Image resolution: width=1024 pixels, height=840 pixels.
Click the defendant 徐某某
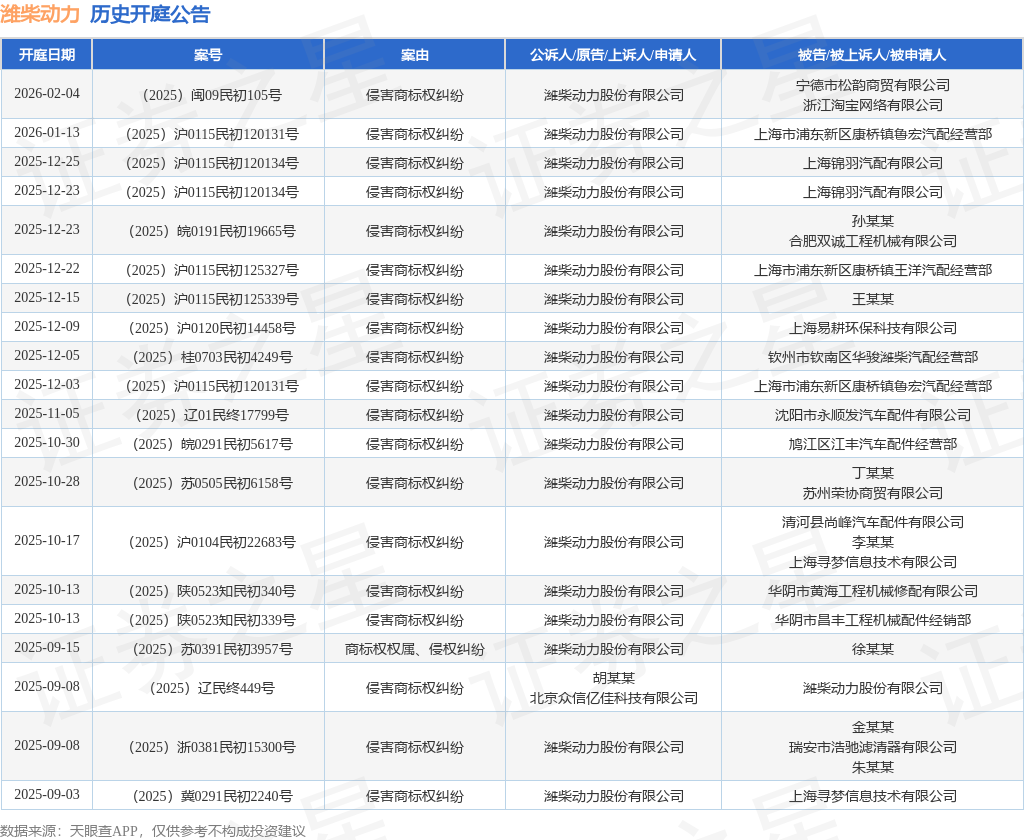872,649
